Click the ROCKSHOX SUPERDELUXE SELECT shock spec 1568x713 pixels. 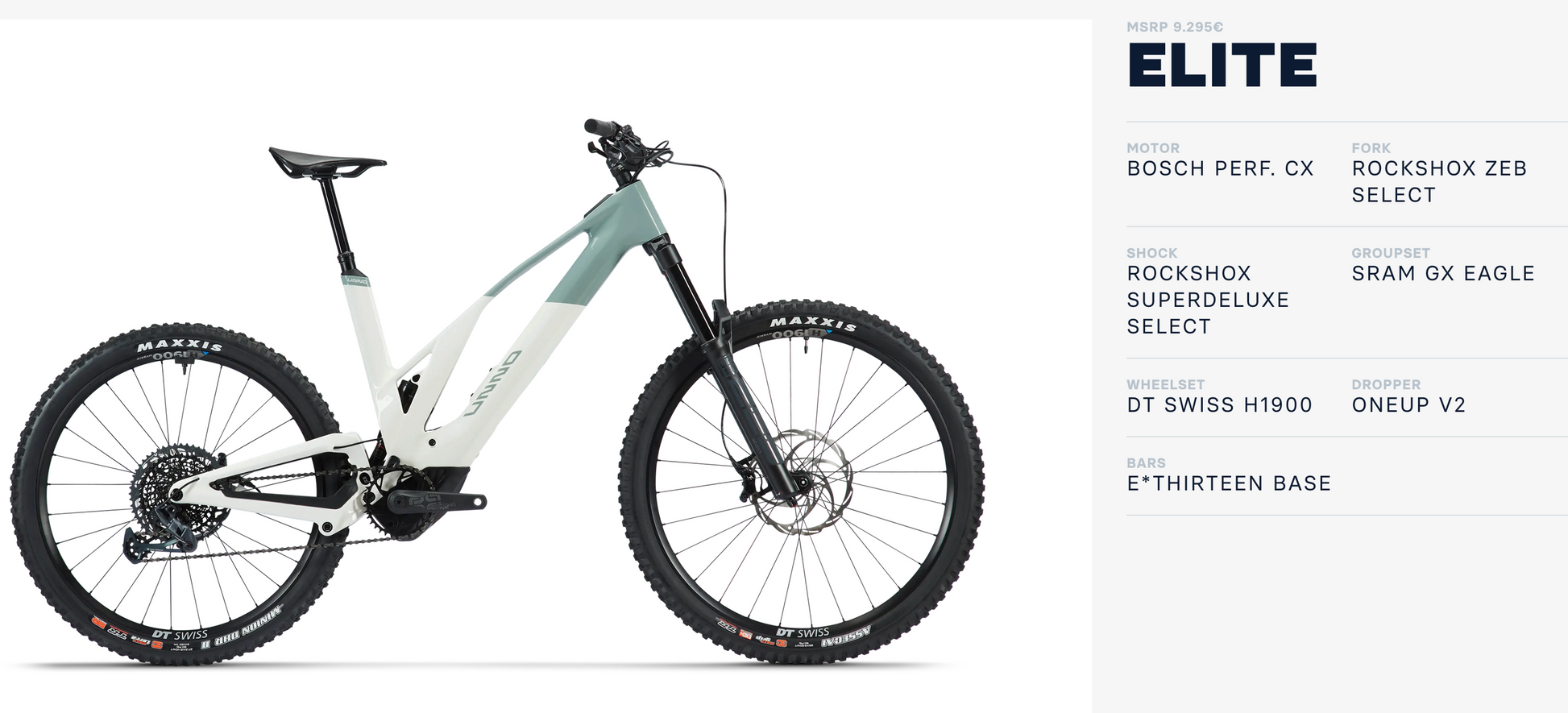tap(1208, 300)
